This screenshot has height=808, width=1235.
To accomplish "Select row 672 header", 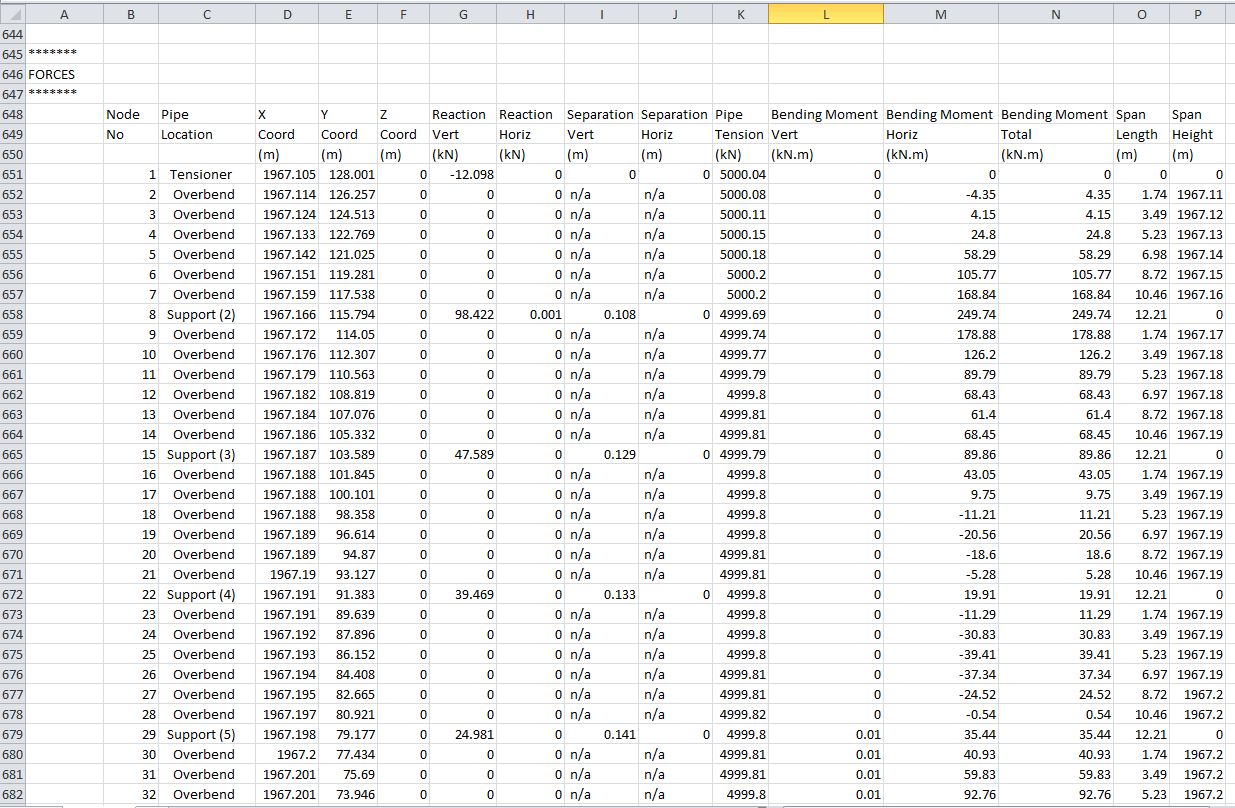I will [x=12, y=594].
